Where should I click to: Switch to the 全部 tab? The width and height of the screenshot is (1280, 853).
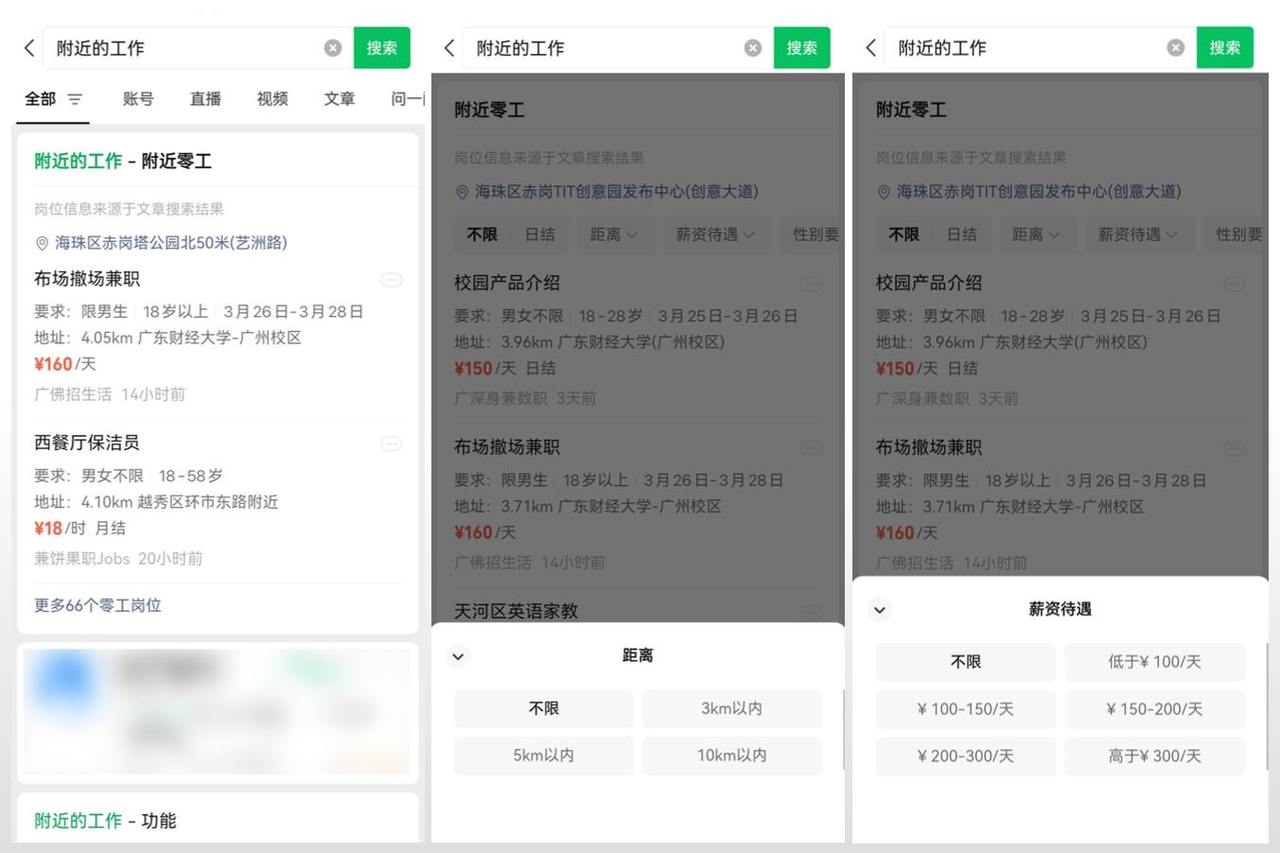[41, 99]
